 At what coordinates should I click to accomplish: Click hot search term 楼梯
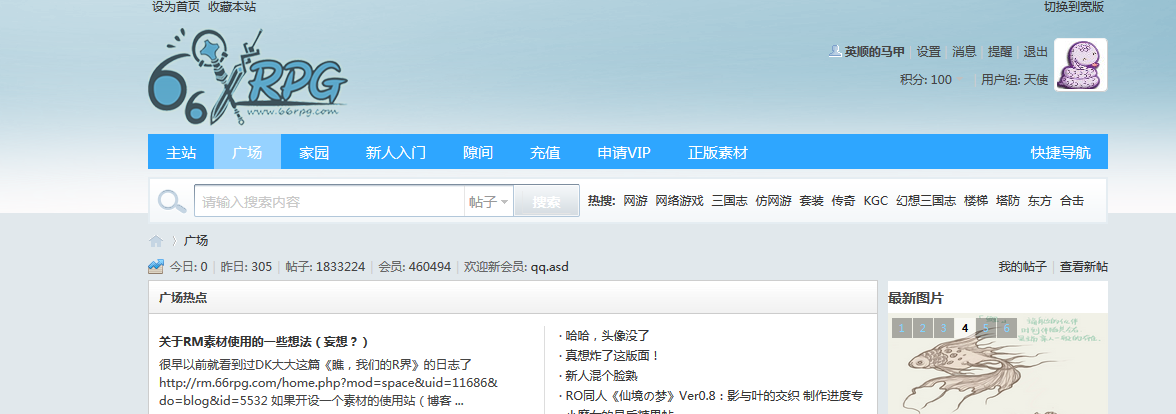[x=976, y=201]
